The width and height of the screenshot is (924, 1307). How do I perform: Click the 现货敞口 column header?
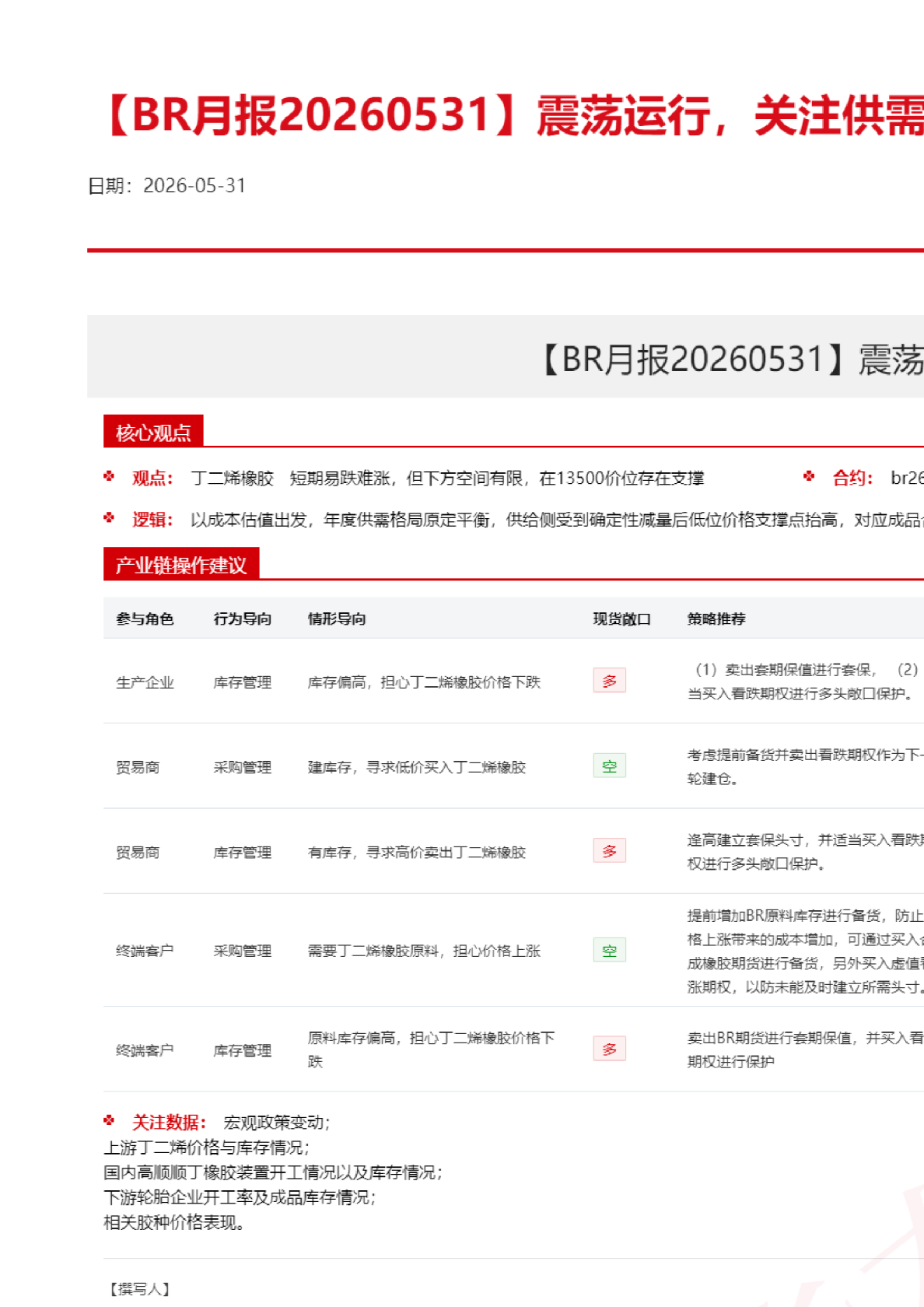tap(622, 618)
